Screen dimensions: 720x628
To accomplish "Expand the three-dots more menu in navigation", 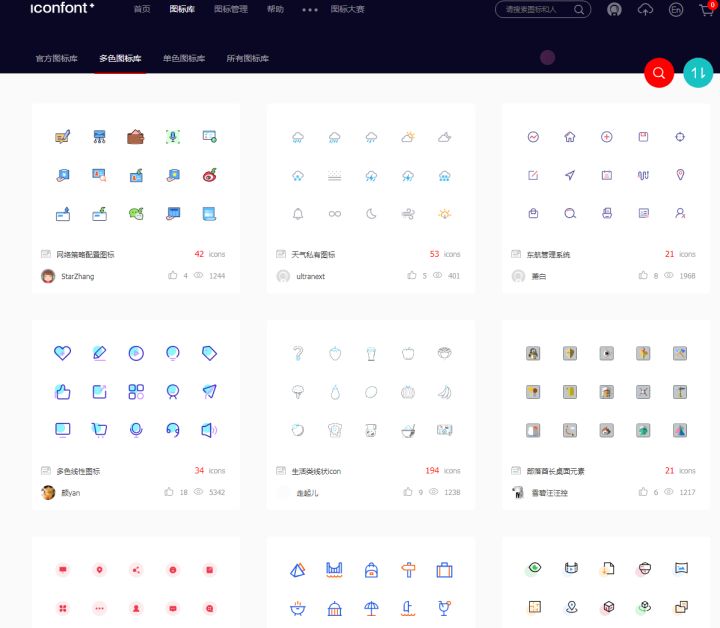I will [x=309, y=9].
